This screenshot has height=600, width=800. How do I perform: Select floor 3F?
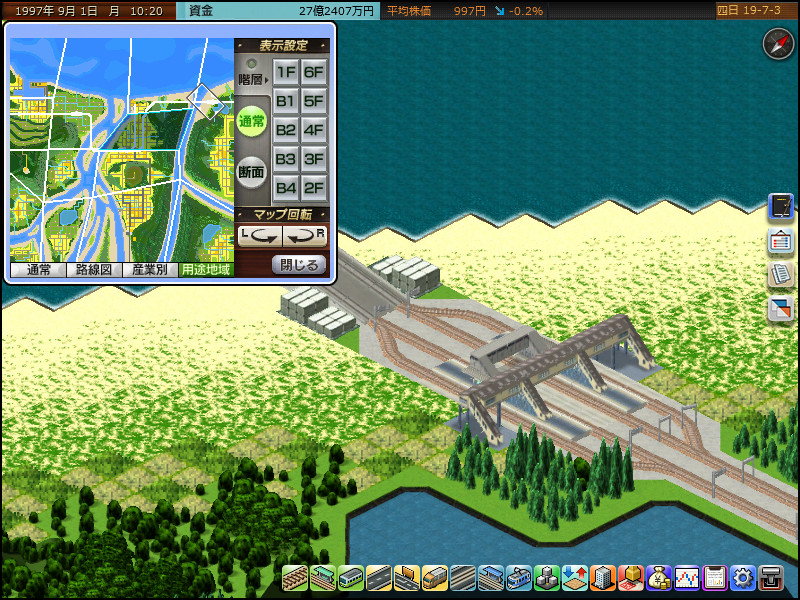[x=313, y=159]
